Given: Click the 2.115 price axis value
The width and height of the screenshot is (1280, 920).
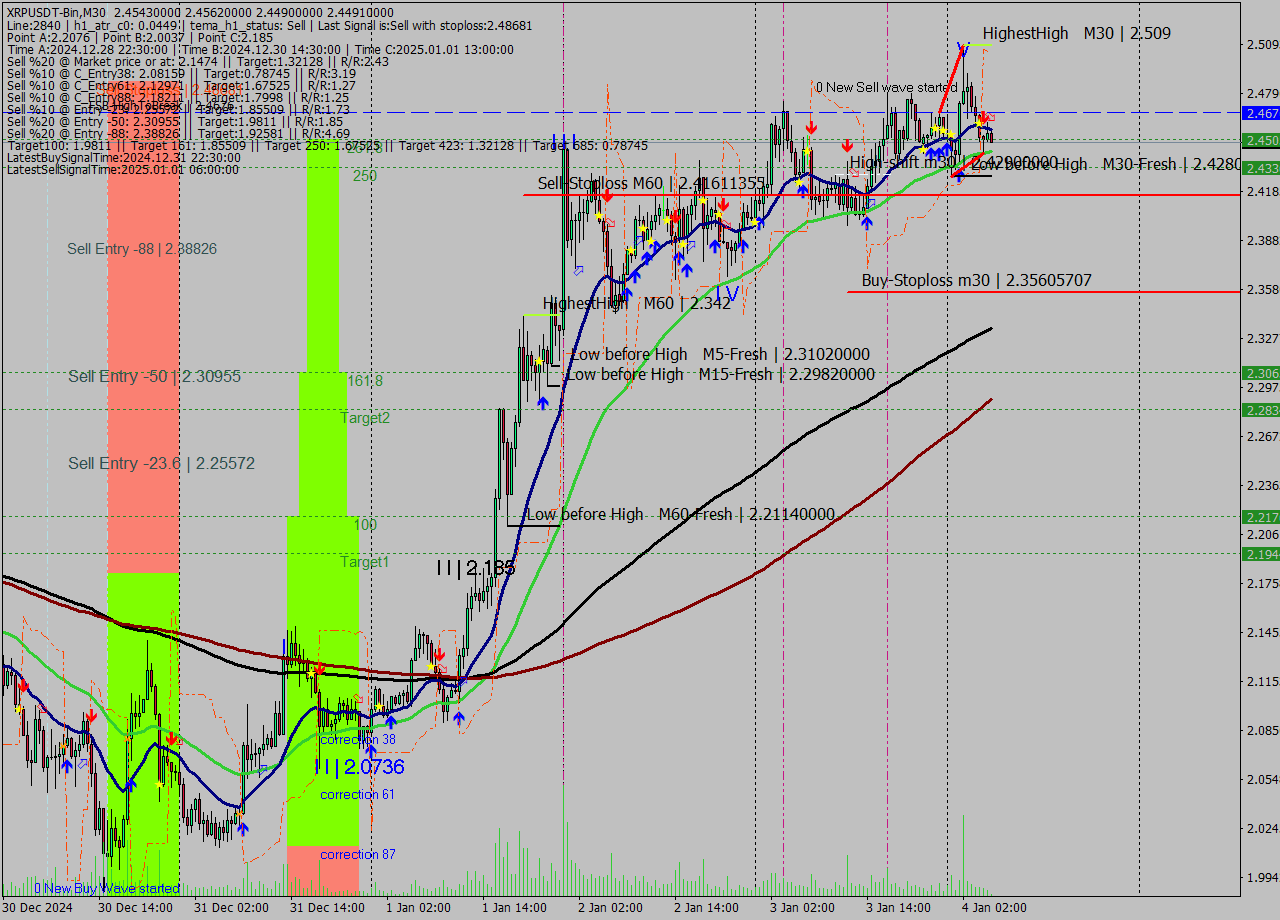Looking at the screenshot, I should [x=1262, y=681].
